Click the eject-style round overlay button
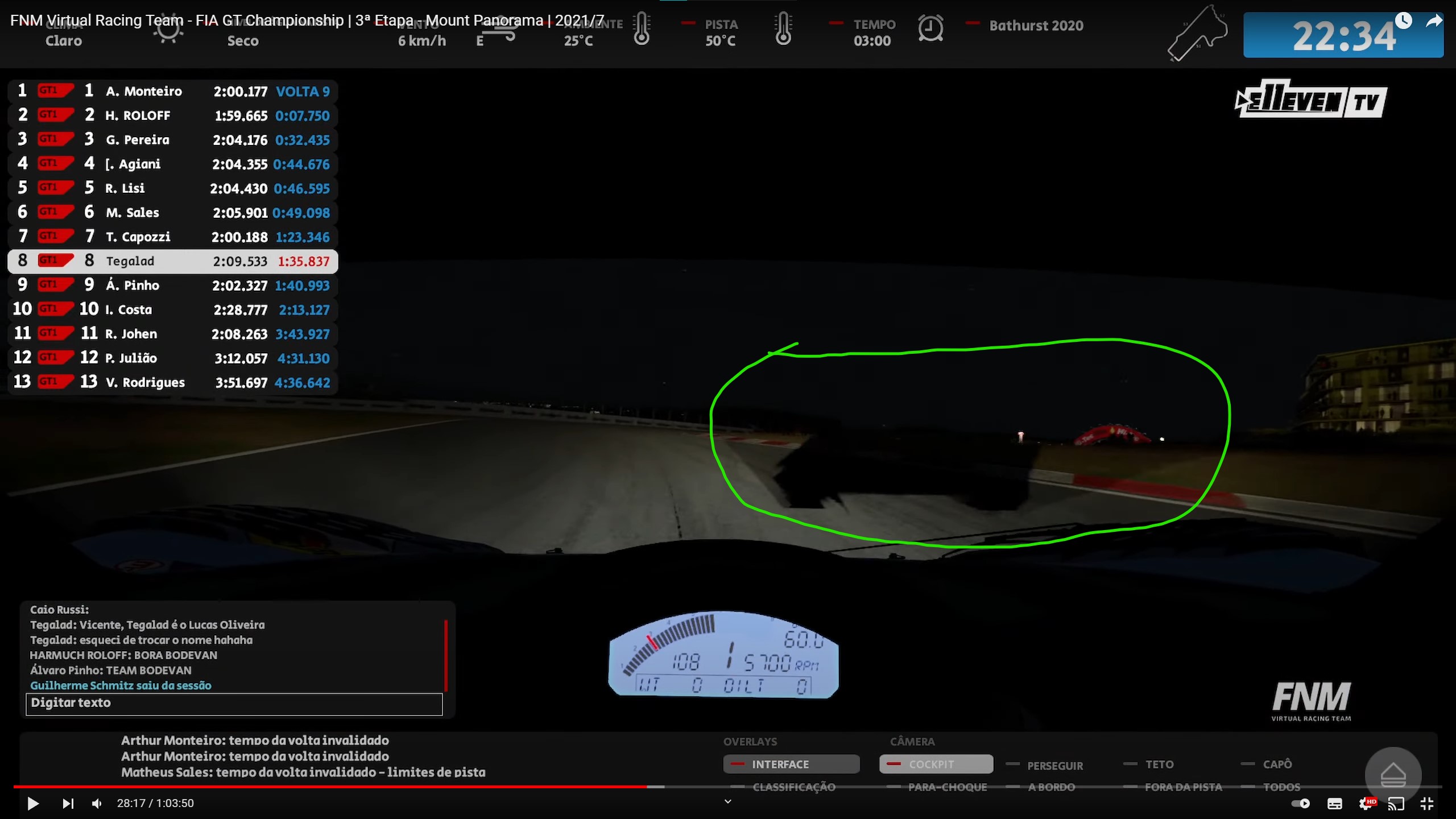The height and width of the screenshot is (819, 1456). coord(1393,775)
